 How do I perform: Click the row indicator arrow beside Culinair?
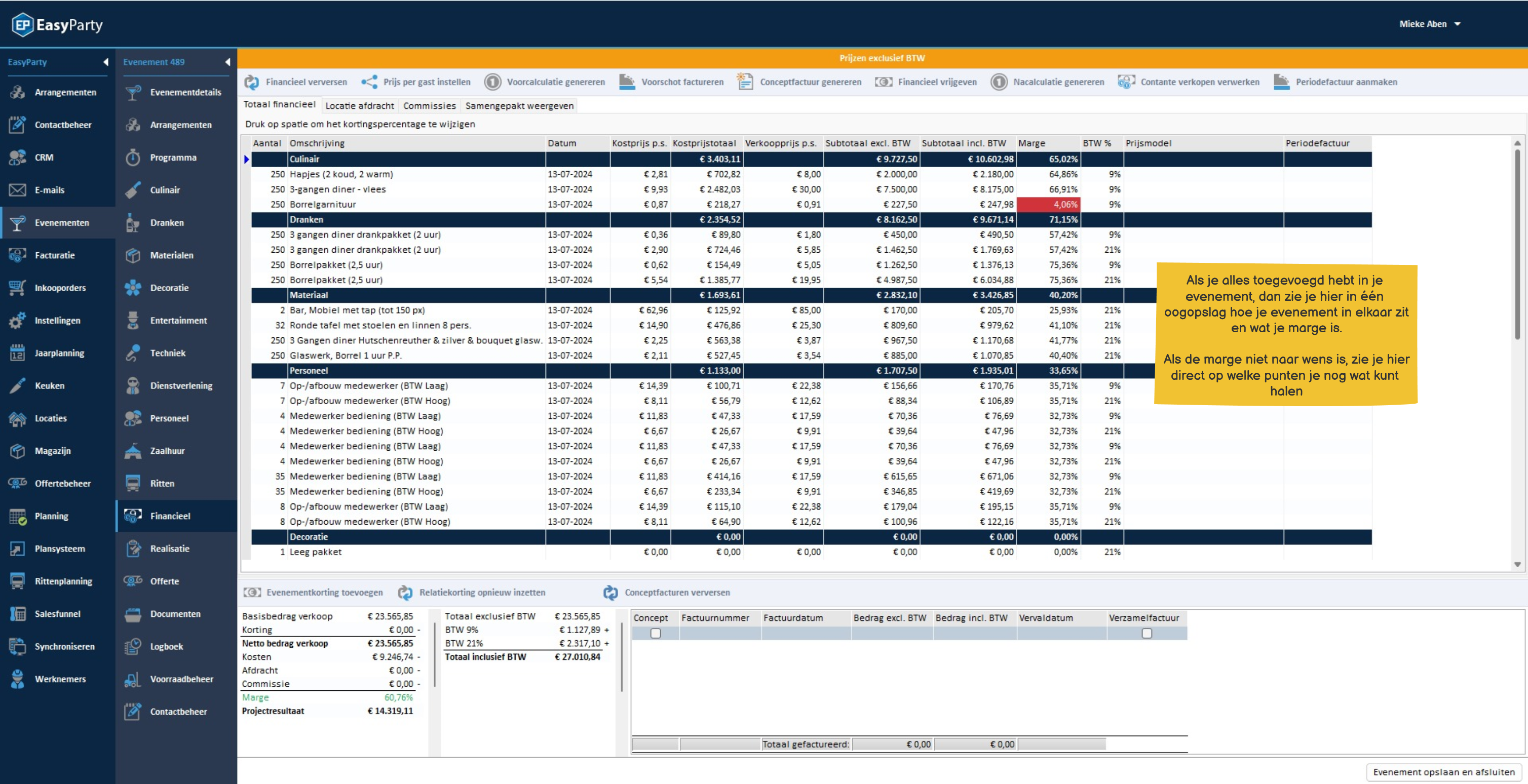(247, 159)
